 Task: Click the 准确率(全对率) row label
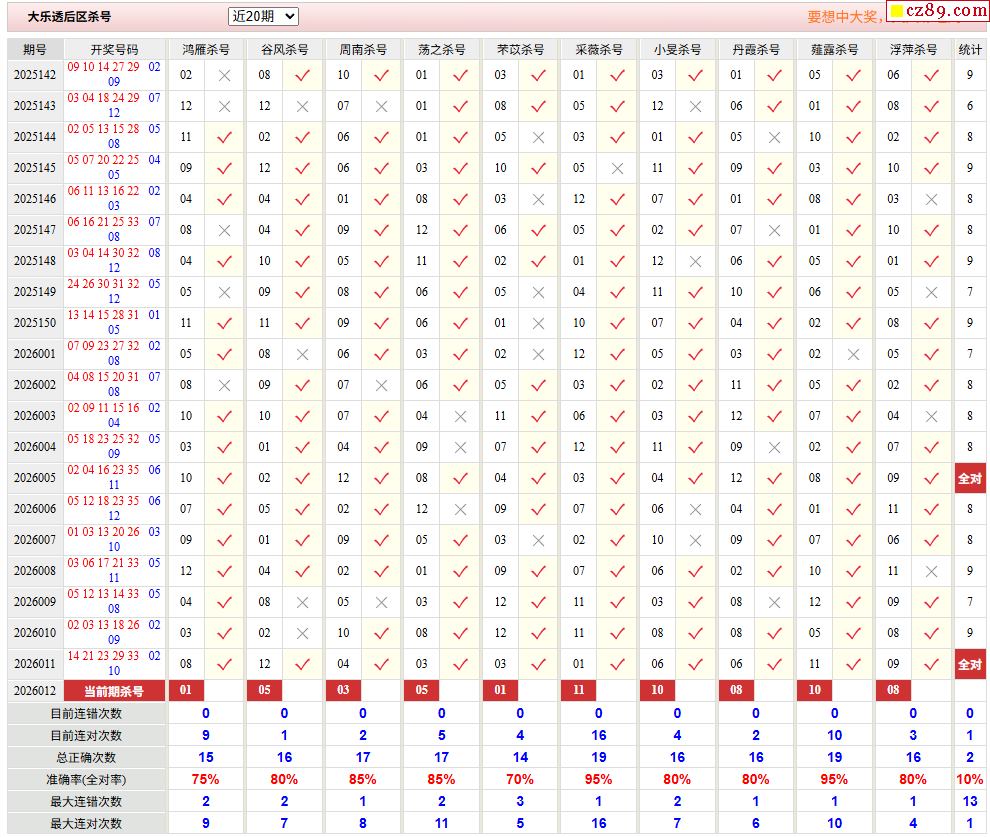click(87, 779)
